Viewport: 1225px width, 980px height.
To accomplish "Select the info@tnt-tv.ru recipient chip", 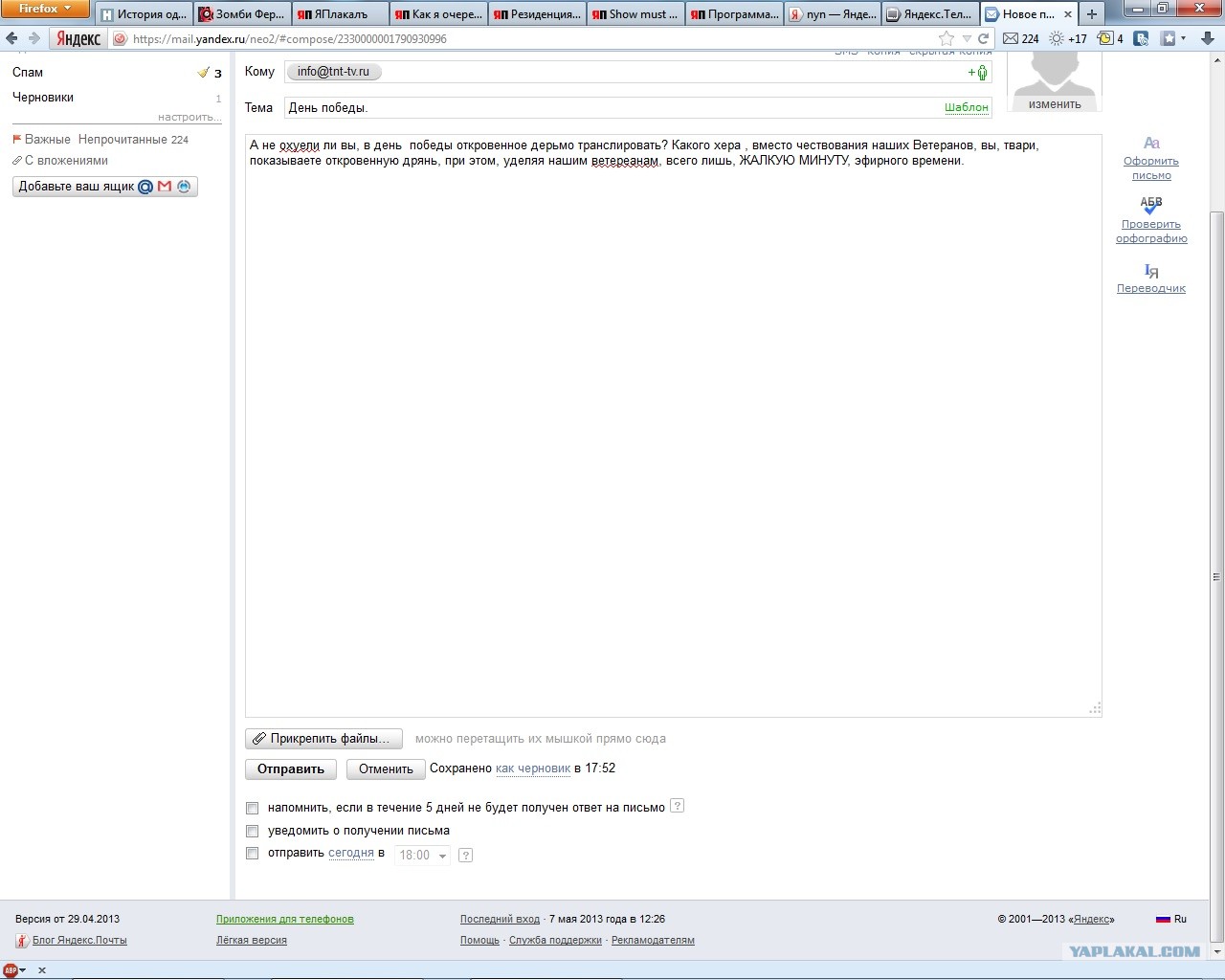I will coord(333,72).
